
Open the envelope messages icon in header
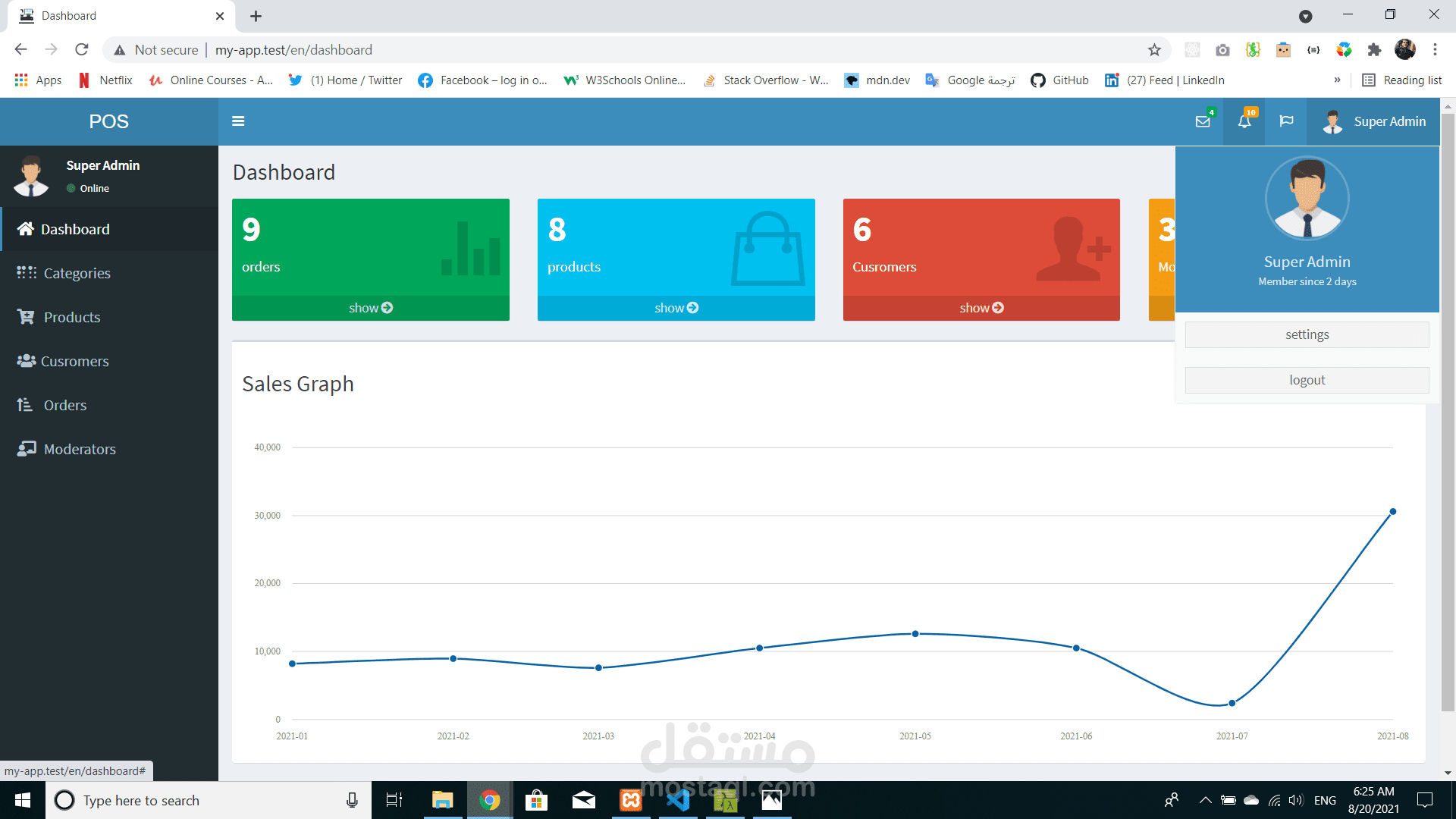(x=1203, y=121)
